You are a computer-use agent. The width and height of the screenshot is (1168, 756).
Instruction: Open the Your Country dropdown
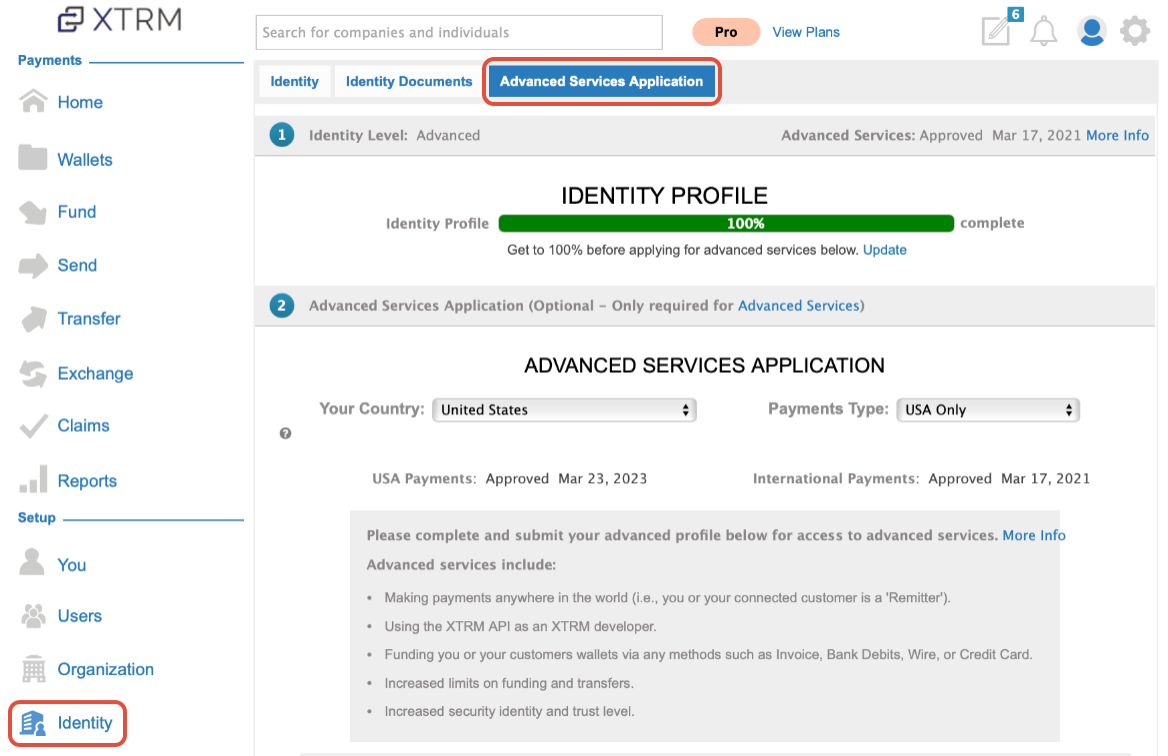(564, 410)
